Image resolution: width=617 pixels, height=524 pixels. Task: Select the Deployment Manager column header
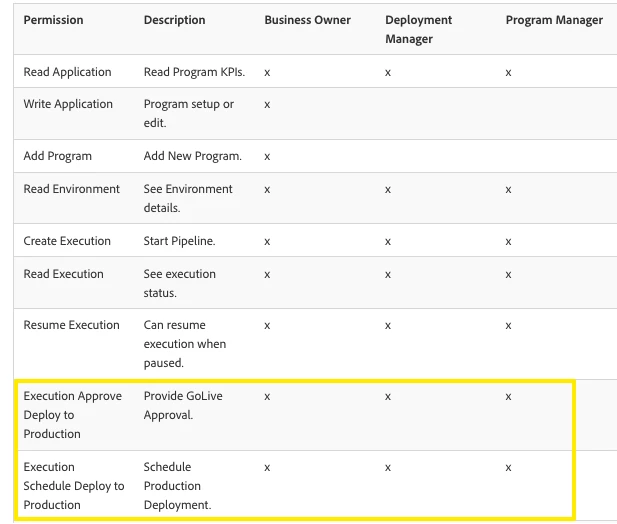(x=418, y=30)
